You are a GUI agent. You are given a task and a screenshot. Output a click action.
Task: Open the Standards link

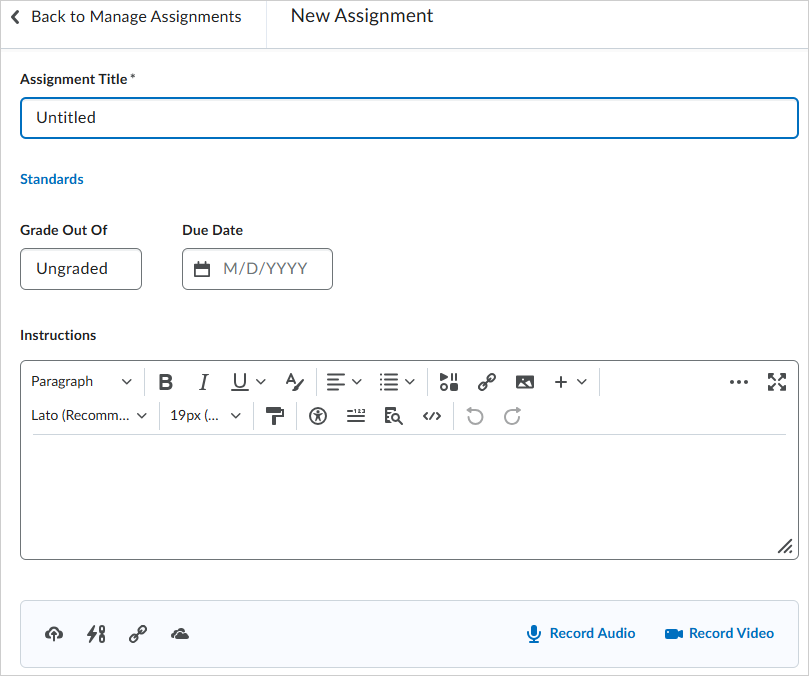pyautogui.click(x=52, y=179)
